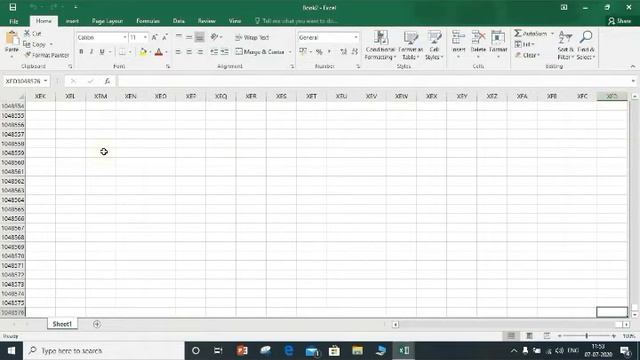Open the Name Box dropdown arrow

[x=45, y=81]
